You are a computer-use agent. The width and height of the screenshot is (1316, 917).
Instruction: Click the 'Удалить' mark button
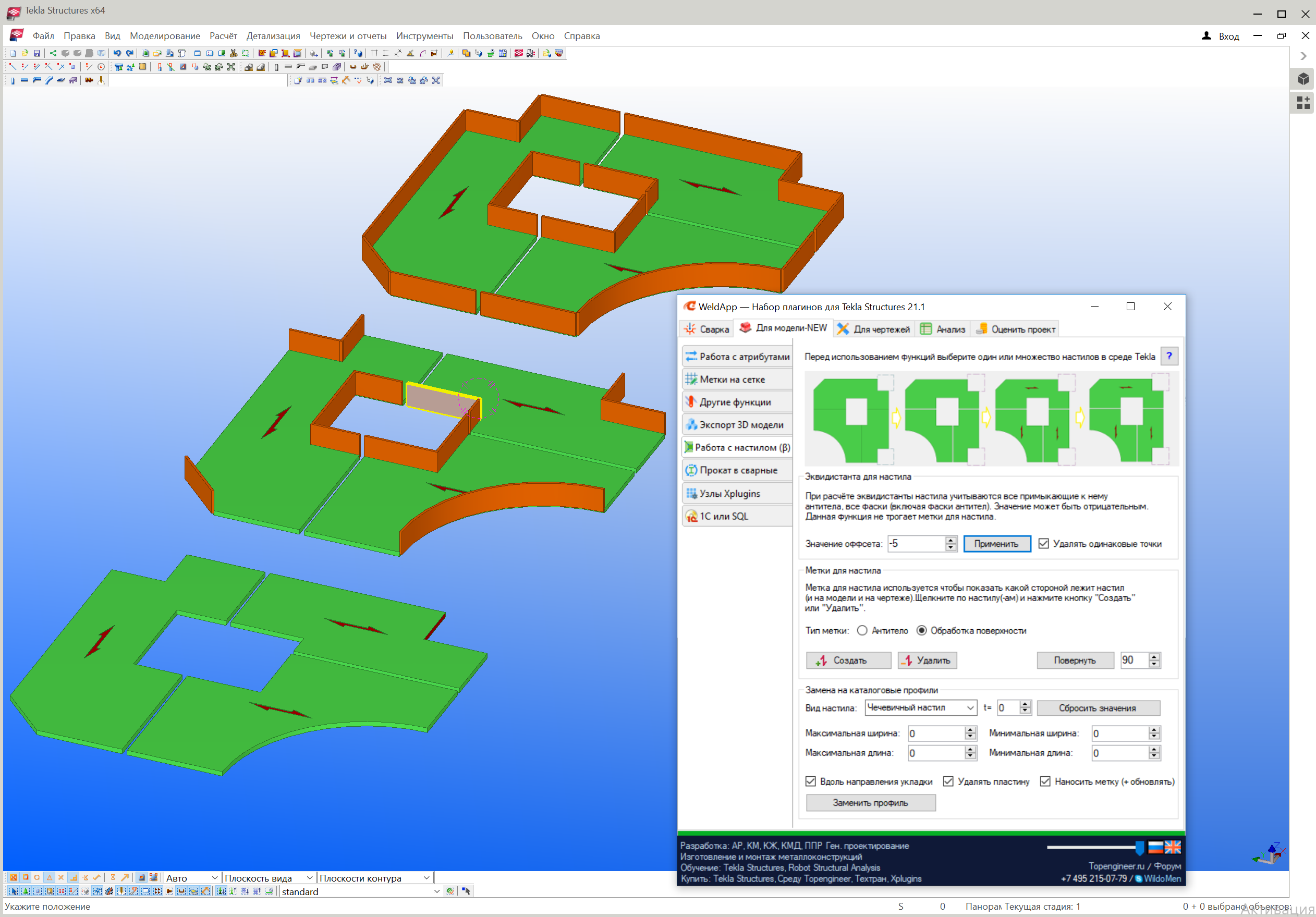(927, 660)
